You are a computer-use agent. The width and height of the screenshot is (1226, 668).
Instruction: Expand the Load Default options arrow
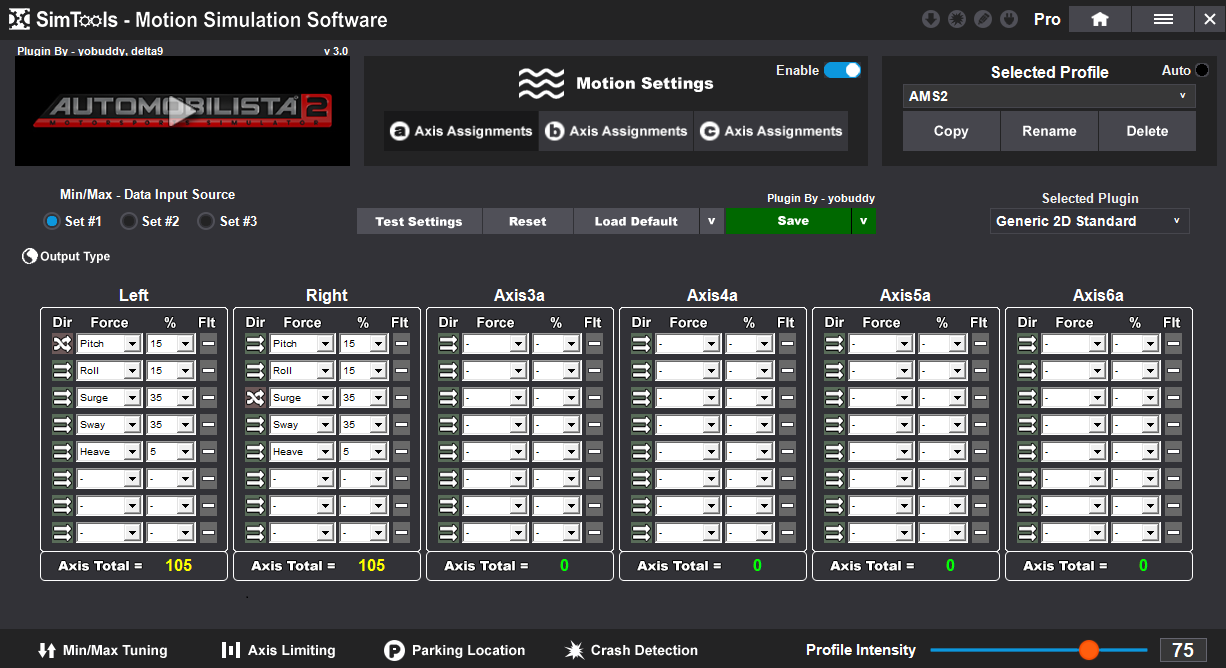tap(712, 221)
